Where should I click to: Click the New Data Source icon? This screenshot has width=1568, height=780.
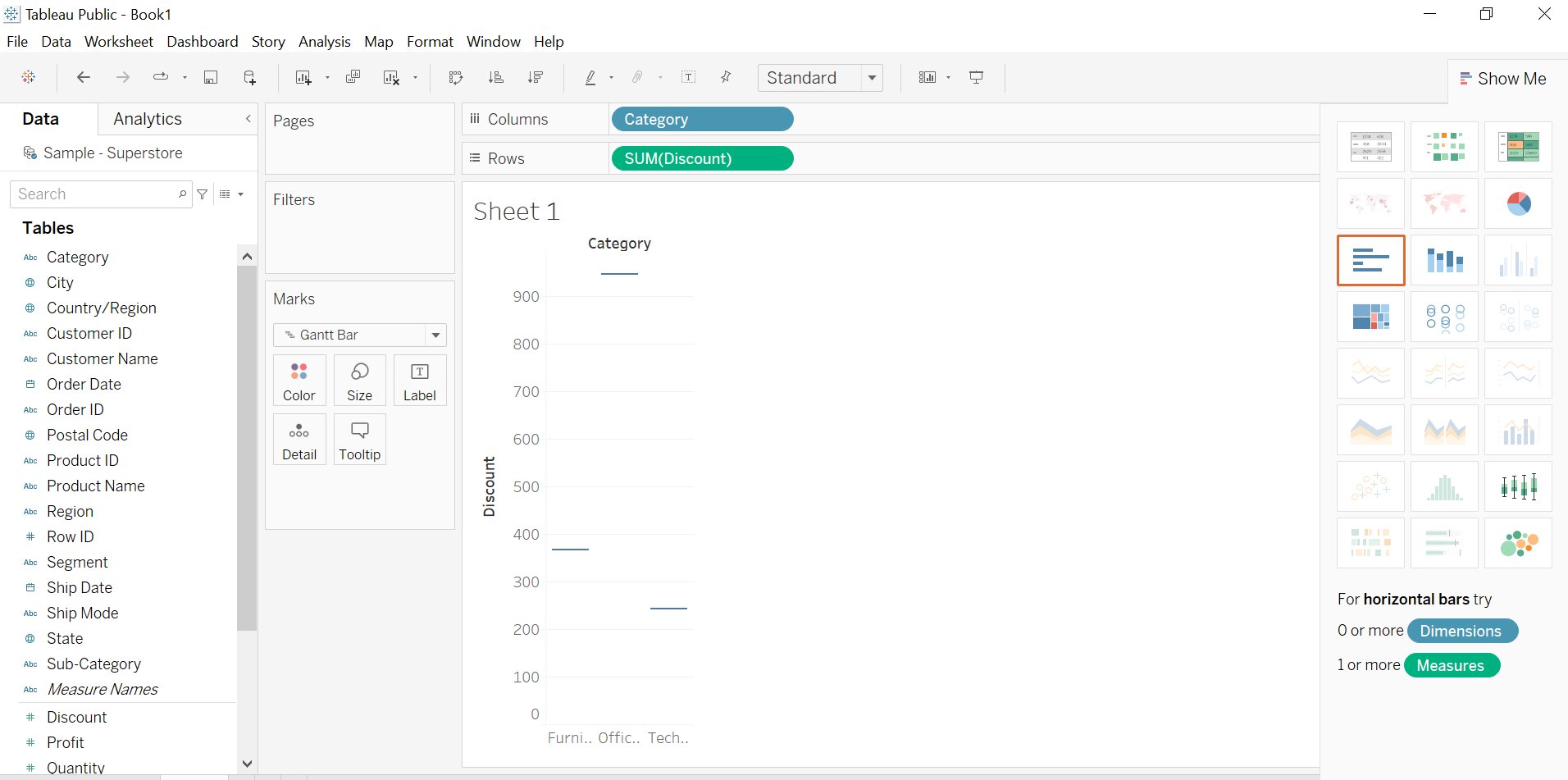[x=250, y=77]
